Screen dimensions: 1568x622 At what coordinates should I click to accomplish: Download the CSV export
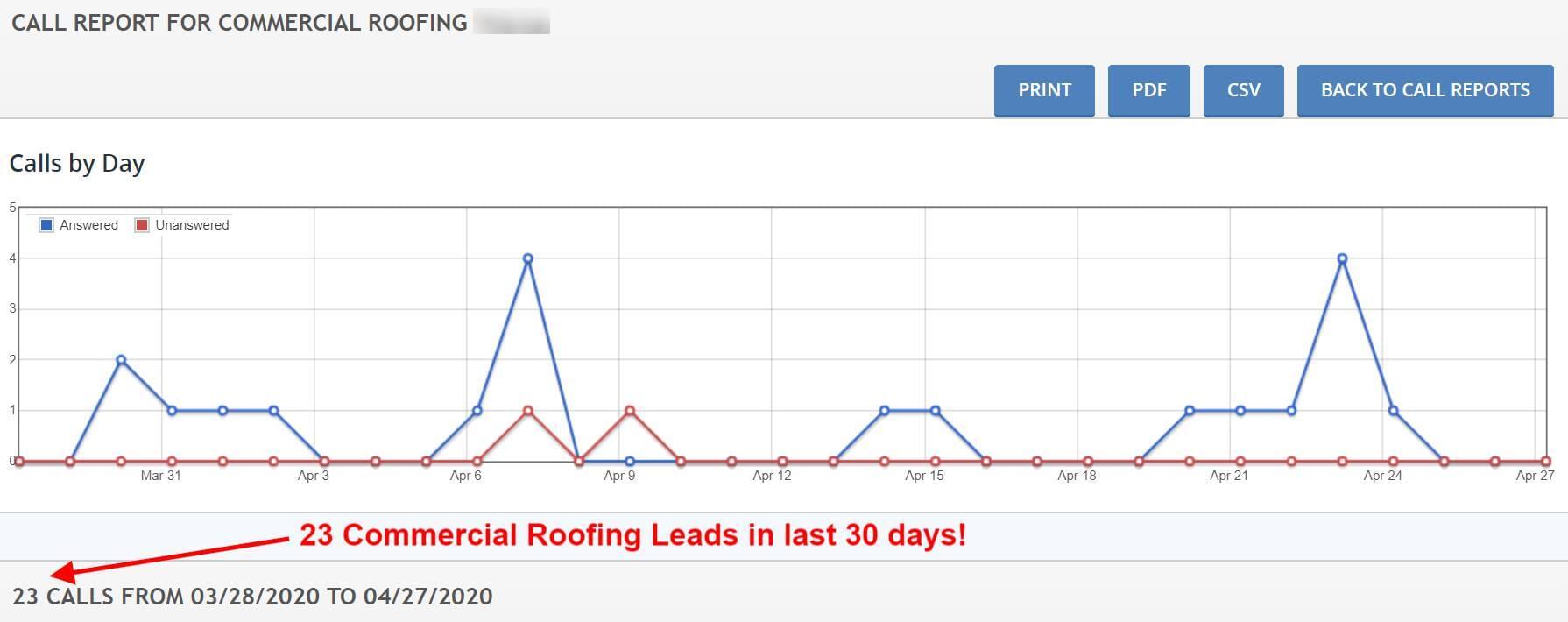point(1243,90)
